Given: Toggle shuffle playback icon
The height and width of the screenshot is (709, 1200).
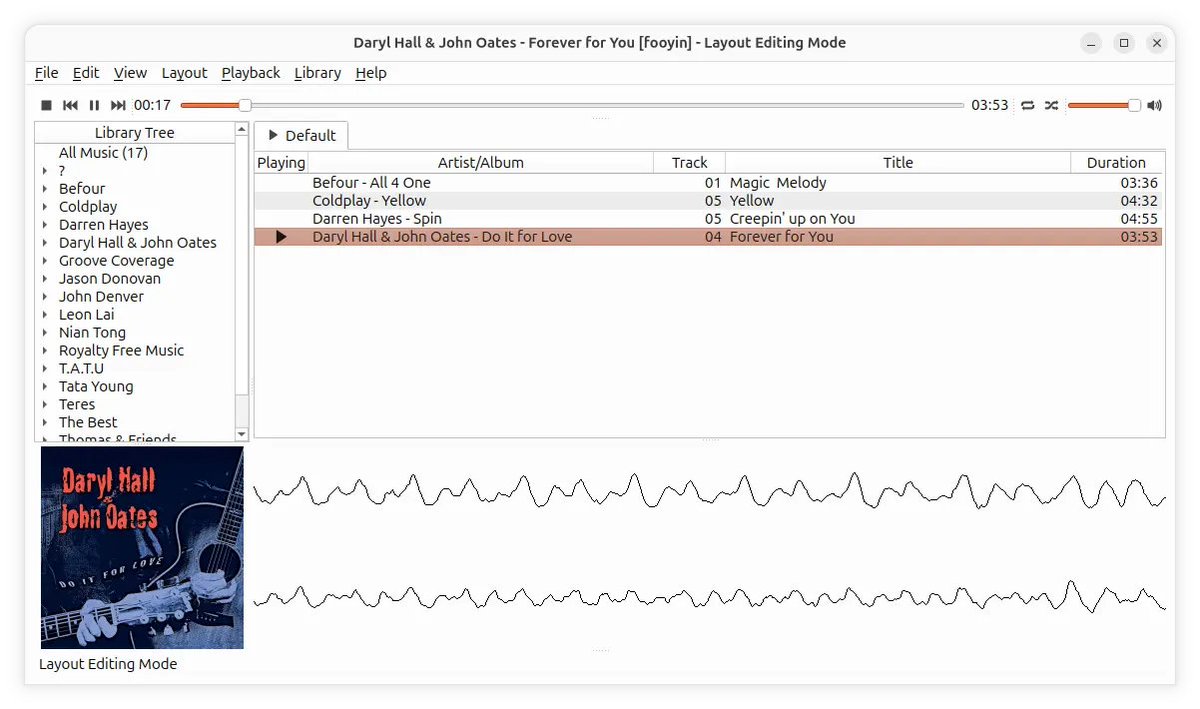Looking at the screenshot, I should pyautogui.click(x=1051, y=105).
